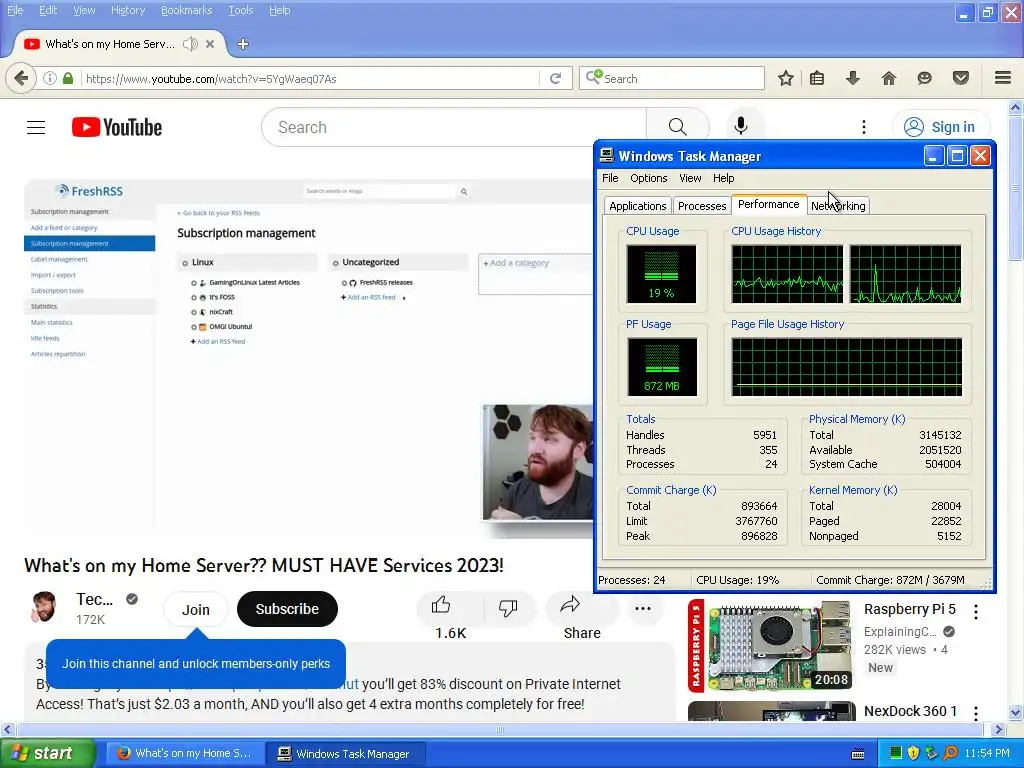1024x768 pixels.
Task: Click the chat smiley icon in Firefox toolbar
Action: (924, 78)
